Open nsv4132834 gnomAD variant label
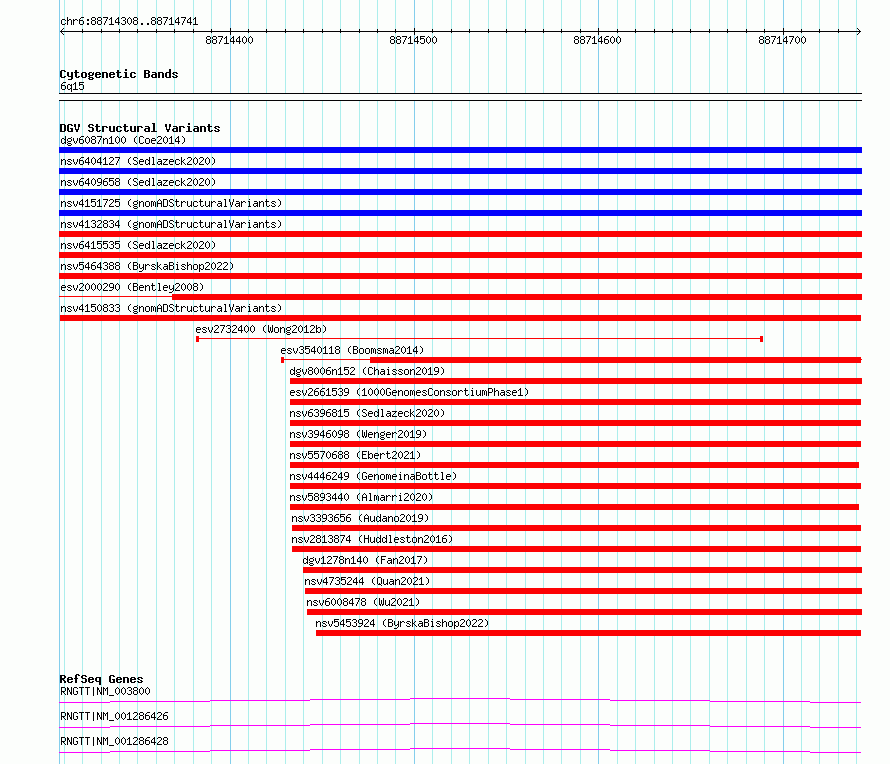Viewport: 890px width, 764px height. (x=171, y=224)
